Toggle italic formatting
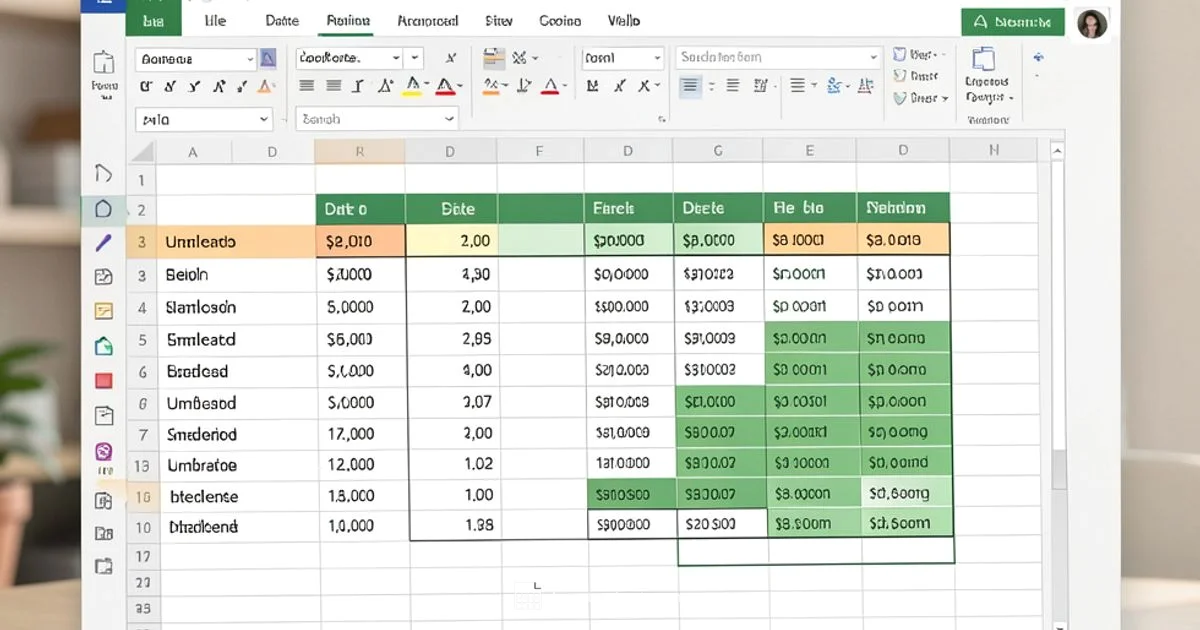The width and height of the screenshot is (1200, 630). pos(169,86)
